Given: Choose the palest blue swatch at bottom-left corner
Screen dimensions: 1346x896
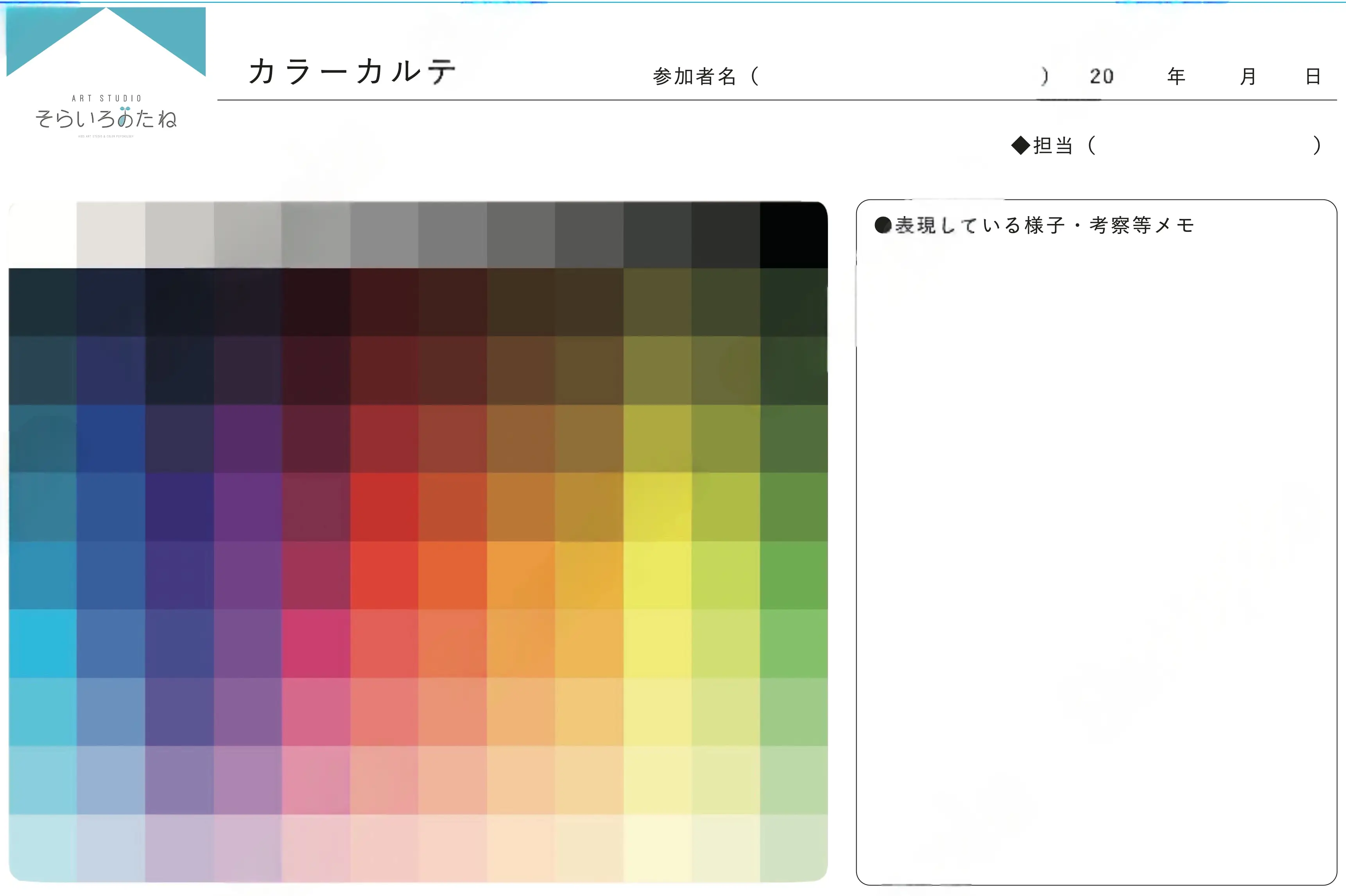Looking at the screenshot, I should pyautogui.click(x=42, y=848).
